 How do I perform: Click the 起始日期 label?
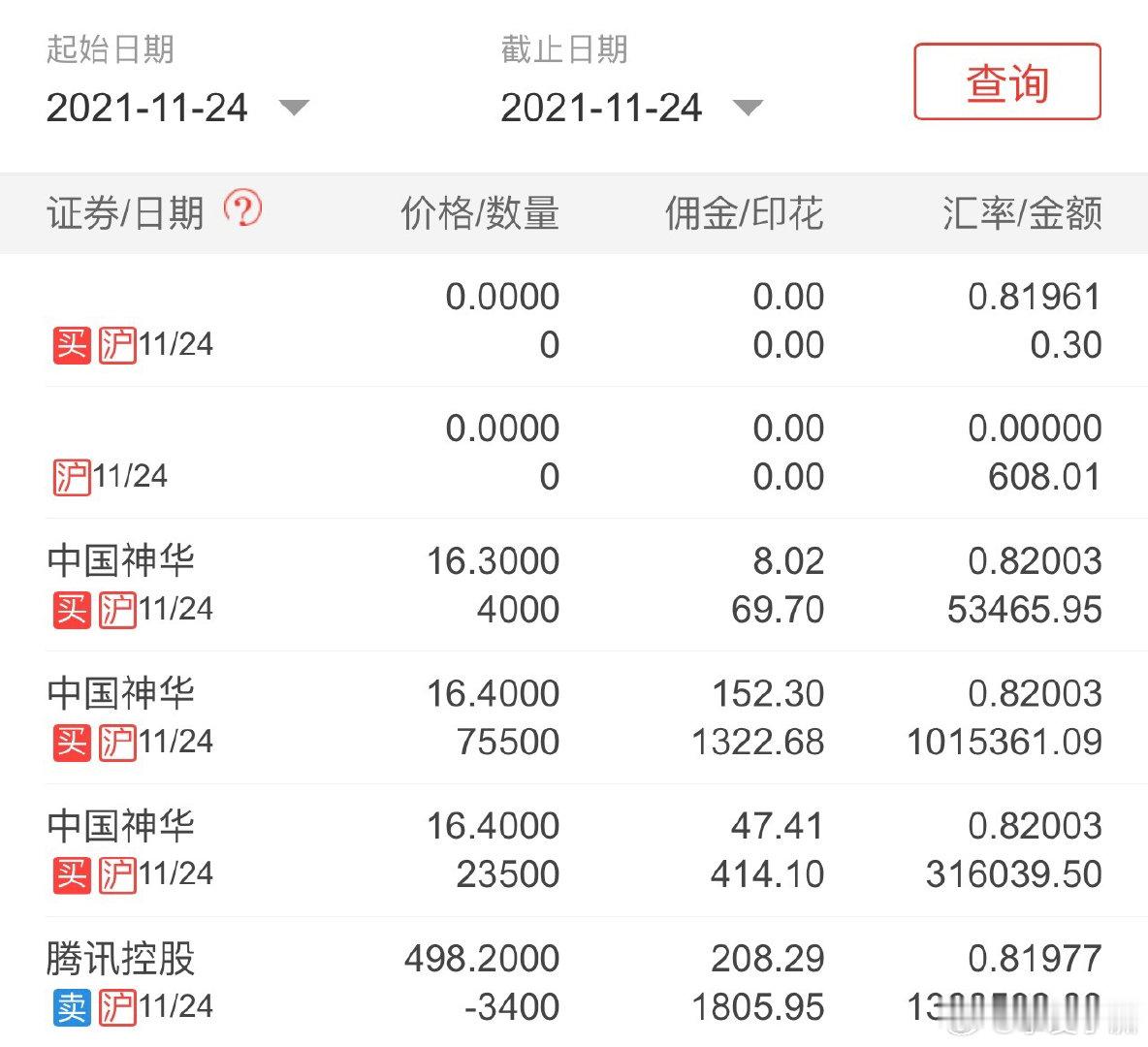pyautogui.click(x=110, y=49)
